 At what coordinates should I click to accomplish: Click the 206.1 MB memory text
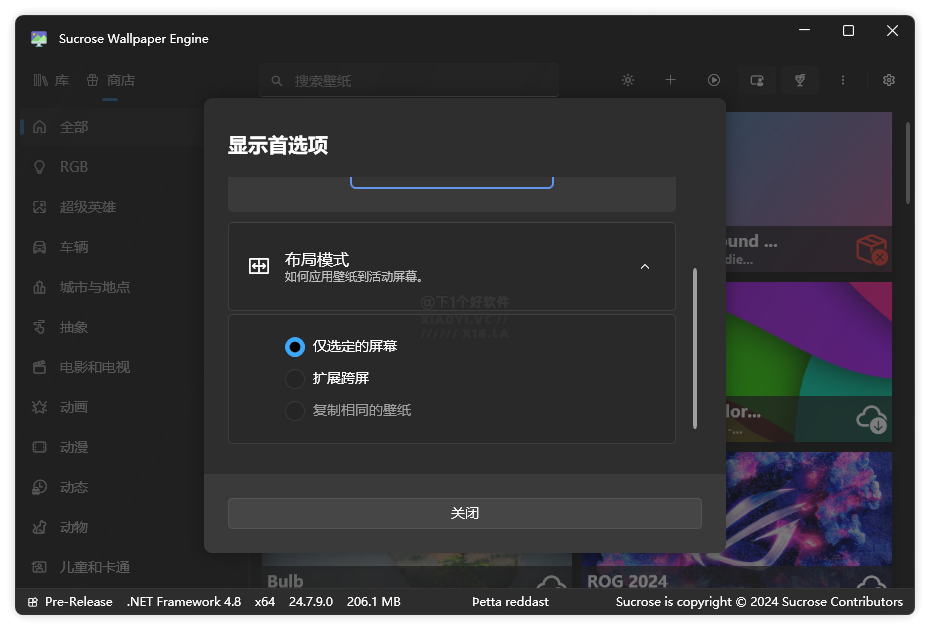point(374,602)
